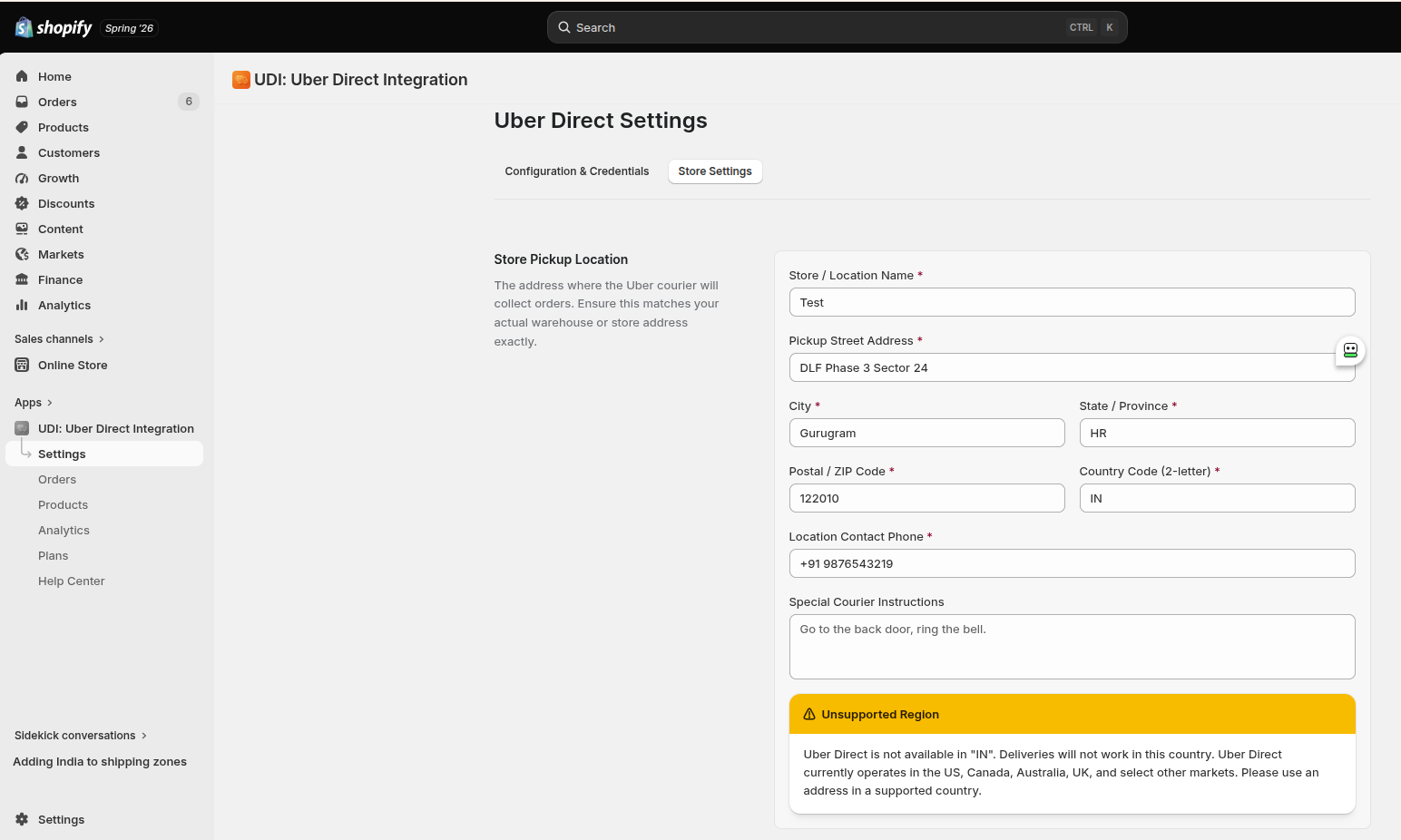Screen dimensions: 1401x840
Task: Click the Discounts badge icon
Action: coord(22,203)
